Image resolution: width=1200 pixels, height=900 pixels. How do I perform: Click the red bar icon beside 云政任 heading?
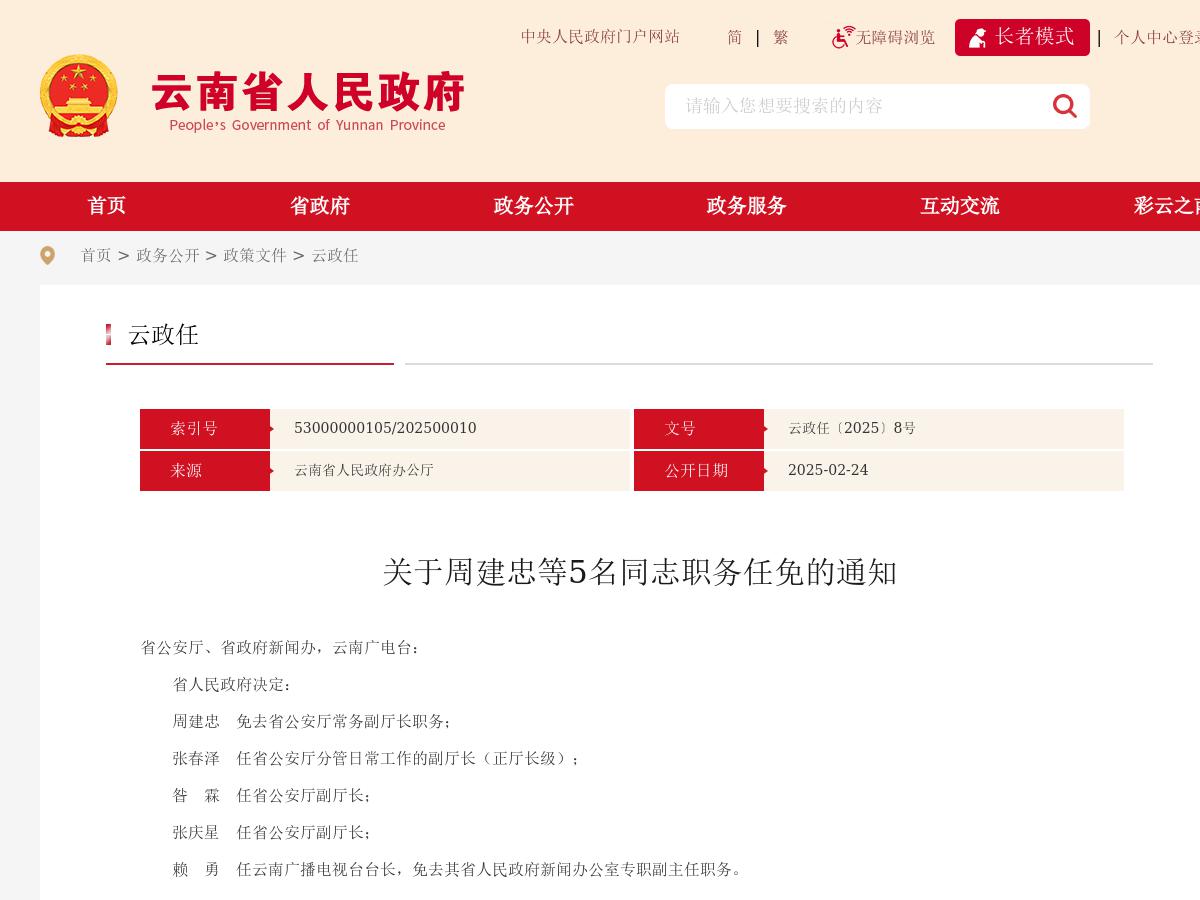coord(110,335)
